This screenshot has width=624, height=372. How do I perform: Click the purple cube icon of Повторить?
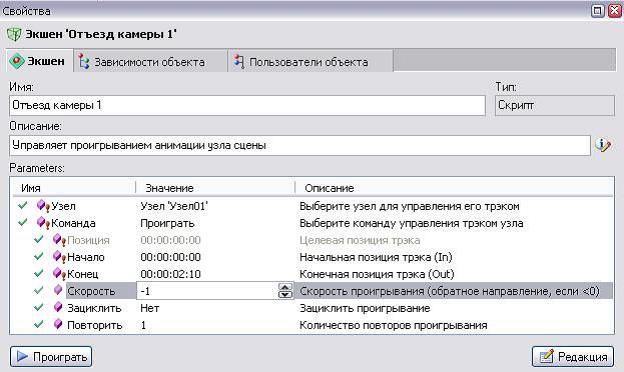click(x=58, y=325)
